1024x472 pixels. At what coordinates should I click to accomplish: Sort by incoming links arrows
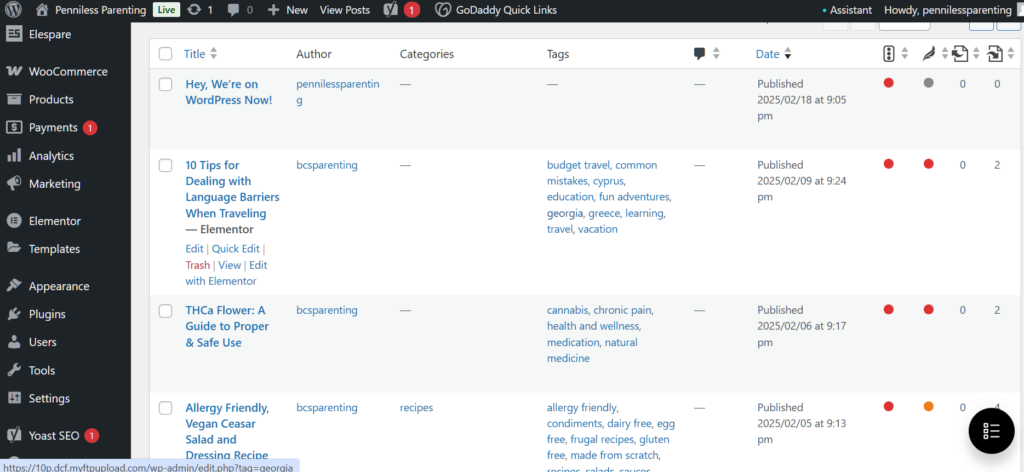1011,54
